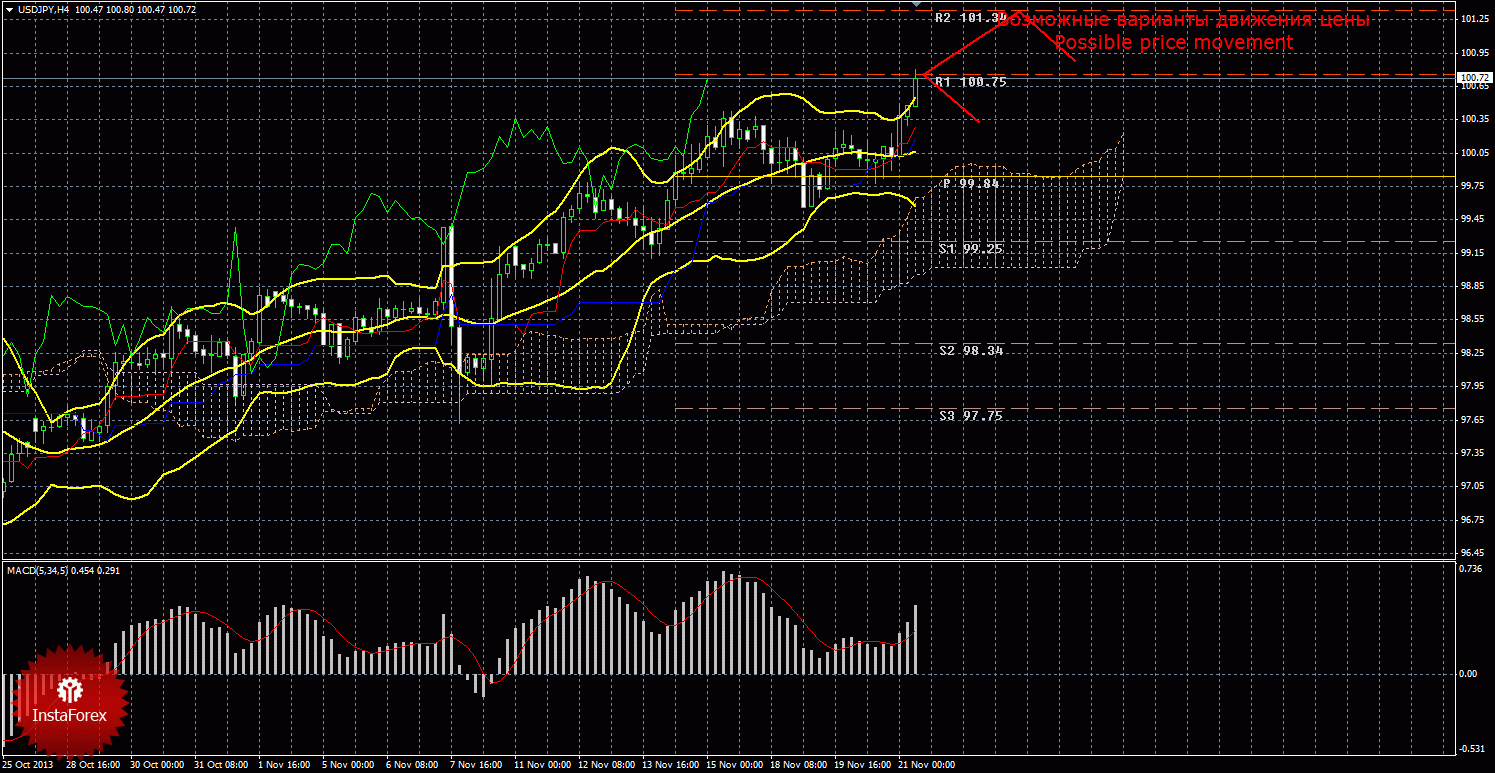1495x773 pixels.
Task: Select the P 99.84 pivot label
Action: pyautogui.click(x=972, y=184)
